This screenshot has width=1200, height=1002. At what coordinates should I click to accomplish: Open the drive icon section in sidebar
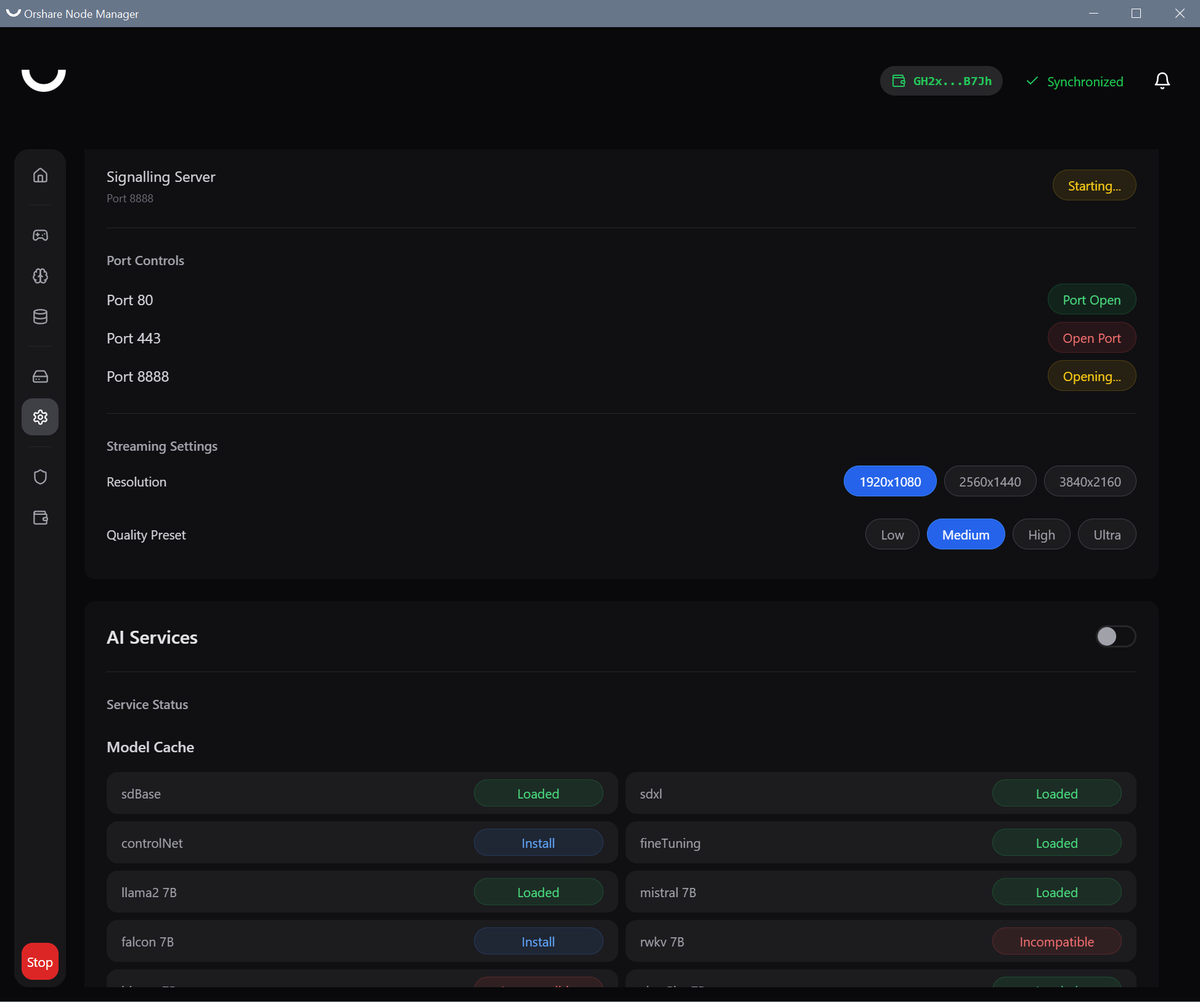pyautogui.click(x=40, y=376)
